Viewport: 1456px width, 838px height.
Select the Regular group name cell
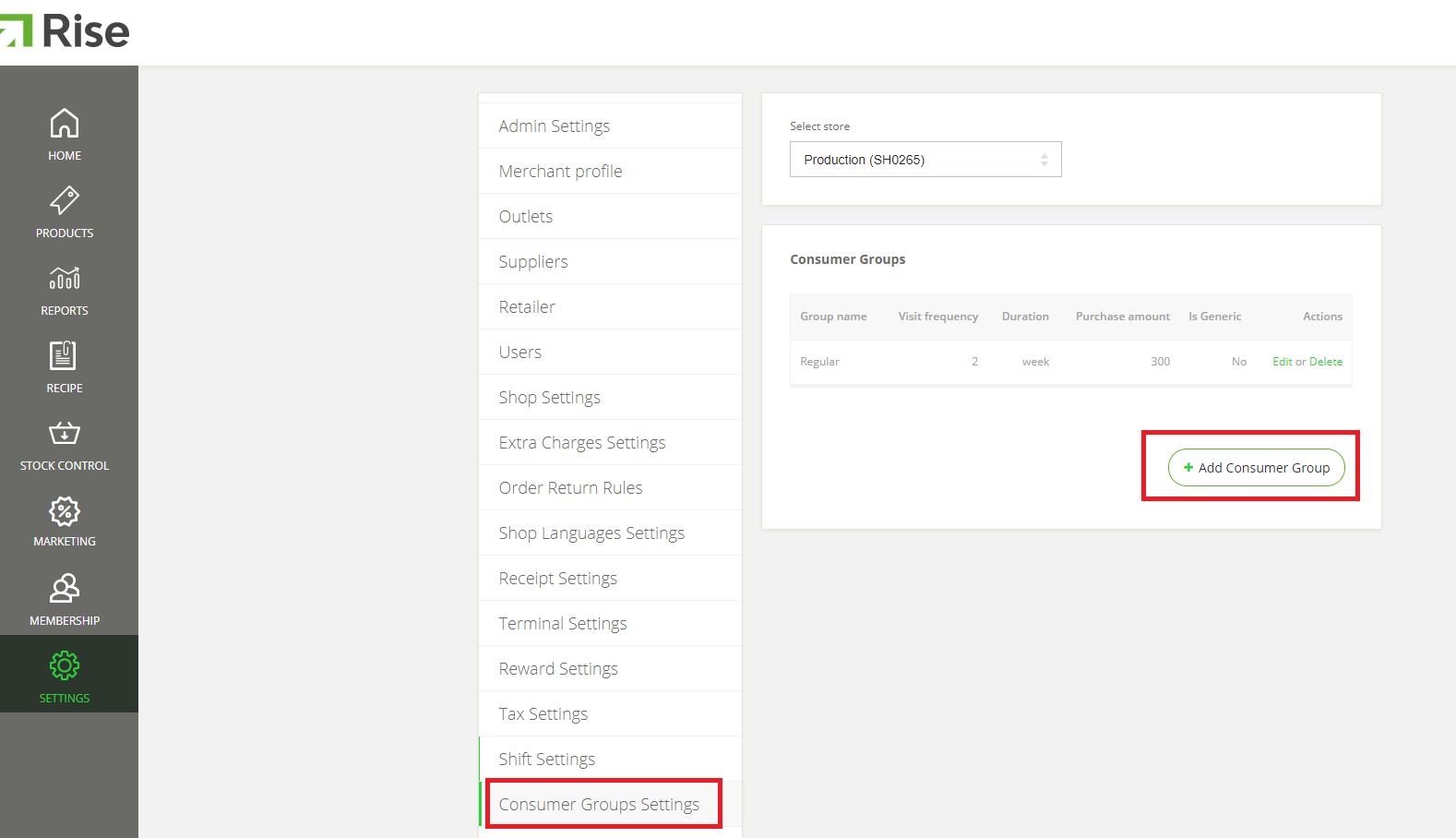click(x=819, y=362)
